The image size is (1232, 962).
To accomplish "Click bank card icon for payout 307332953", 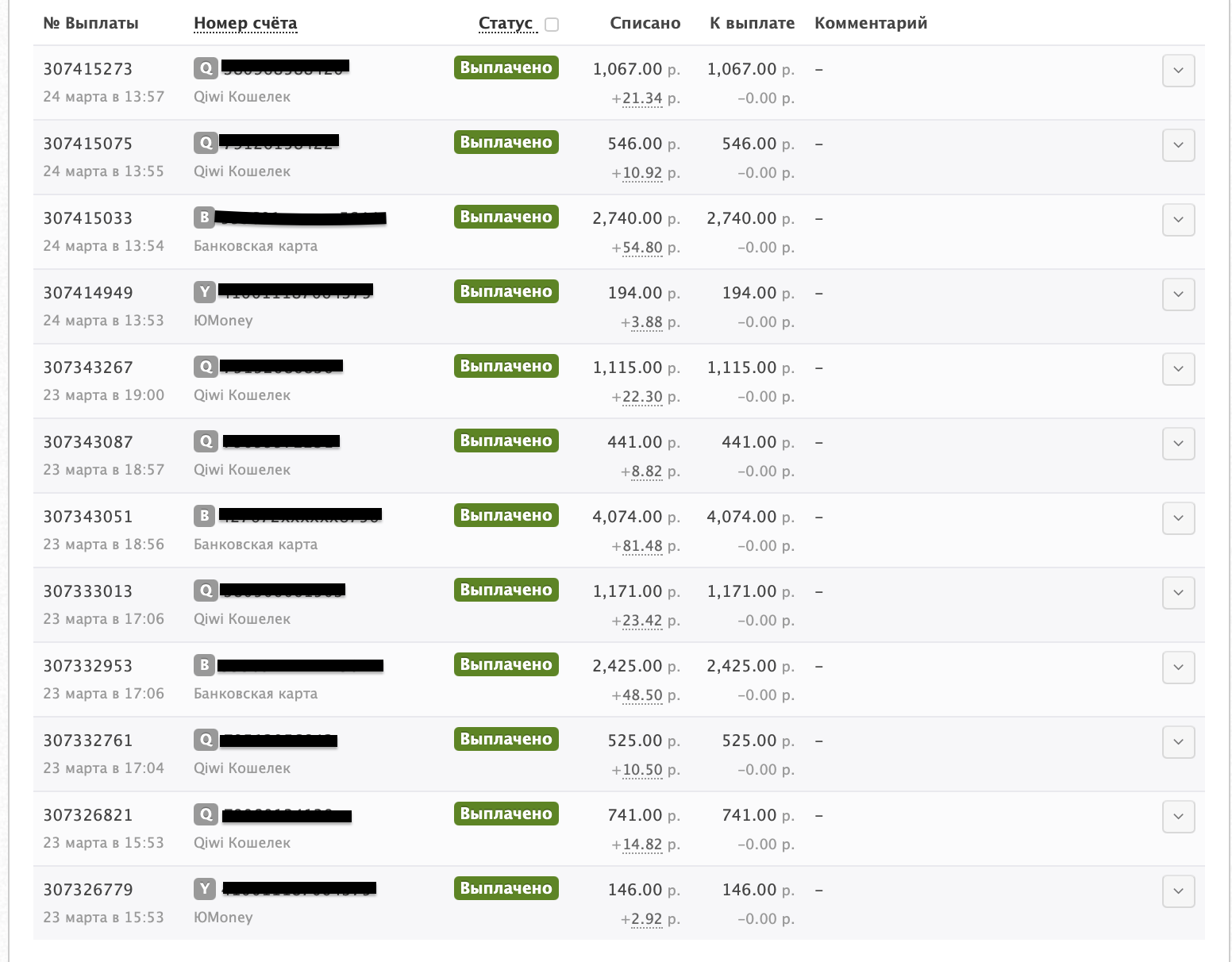I will tap(205, 665).
